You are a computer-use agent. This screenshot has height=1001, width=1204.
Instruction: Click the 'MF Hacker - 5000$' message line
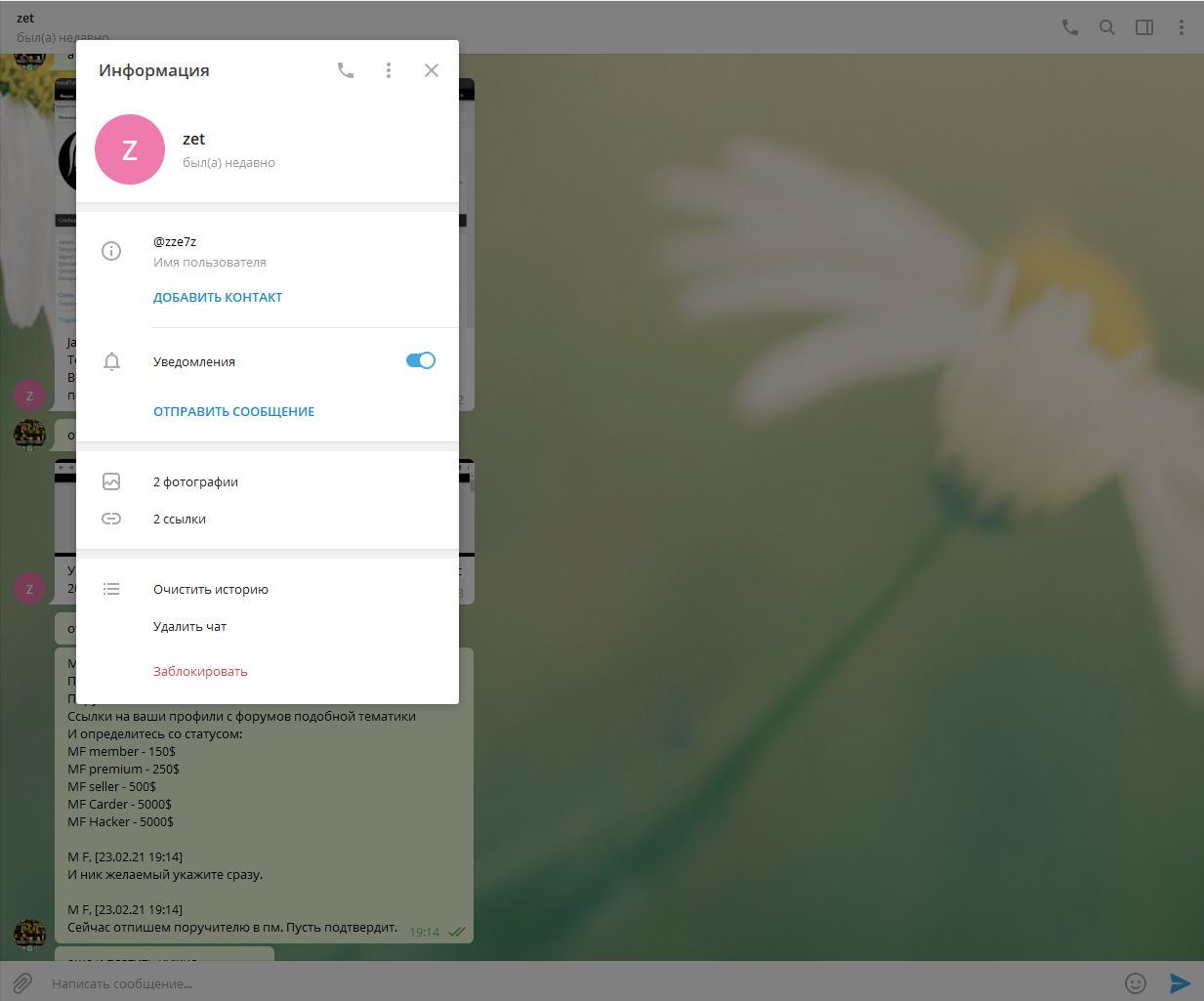(120, 821)
